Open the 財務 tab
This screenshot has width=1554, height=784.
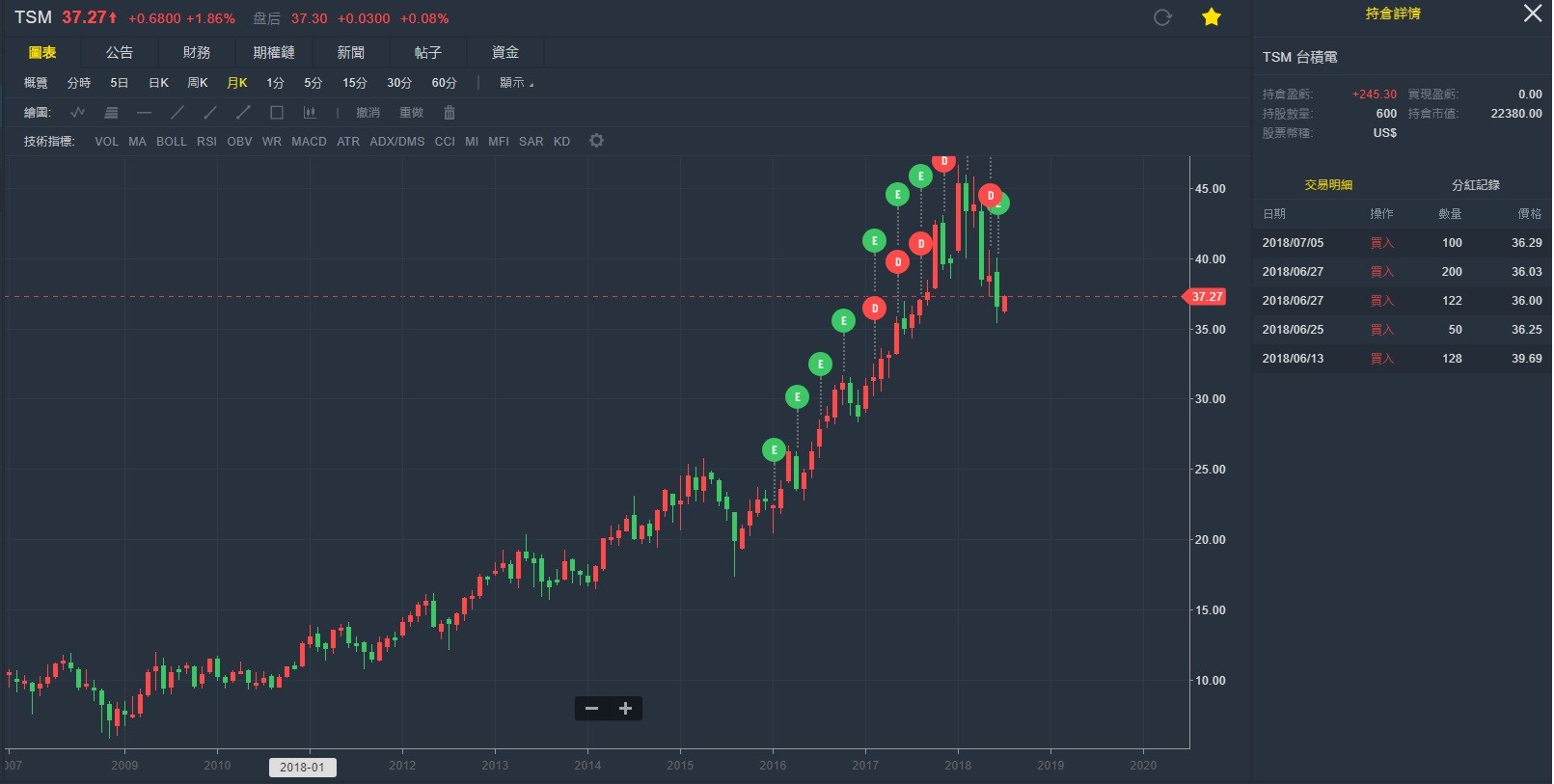coord(197,52)
